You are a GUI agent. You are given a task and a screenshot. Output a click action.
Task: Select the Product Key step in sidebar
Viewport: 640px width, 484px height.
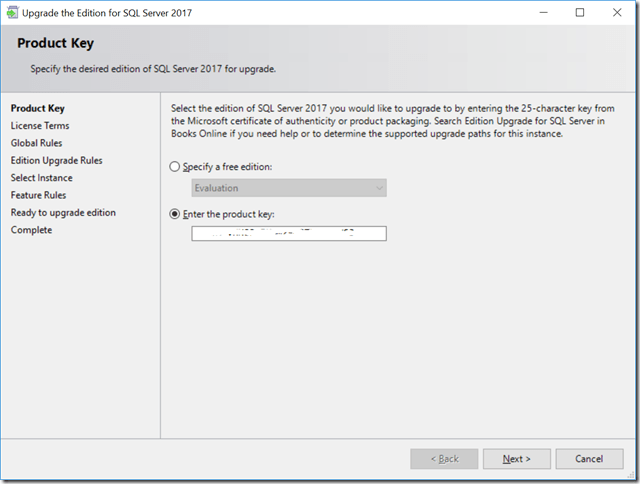pos(38,108)
